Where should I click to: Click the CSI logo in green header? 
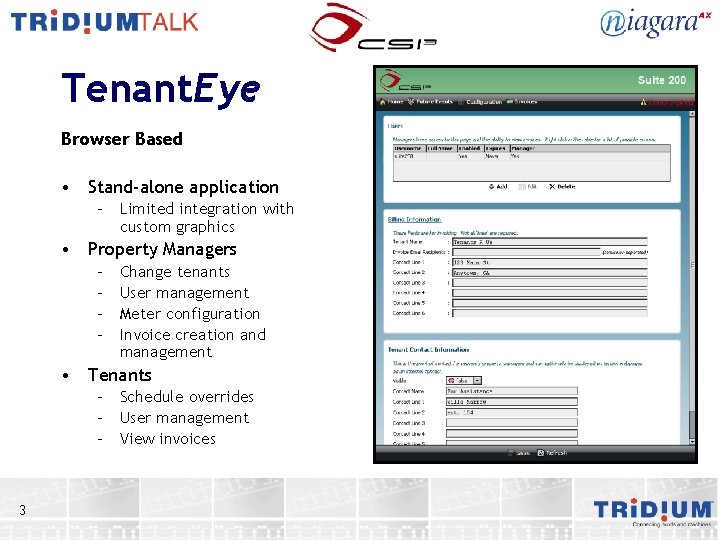point(405,81)
